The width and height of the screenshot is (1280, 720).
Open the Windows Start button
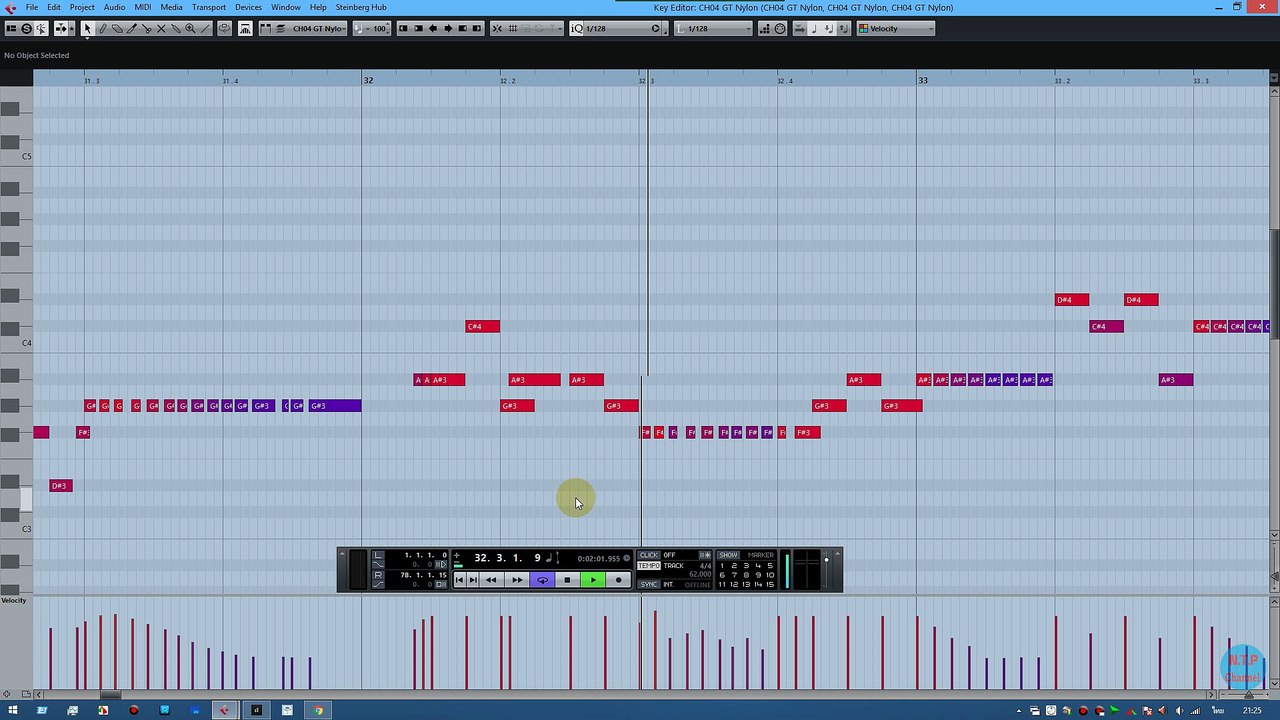pos(12,710)
